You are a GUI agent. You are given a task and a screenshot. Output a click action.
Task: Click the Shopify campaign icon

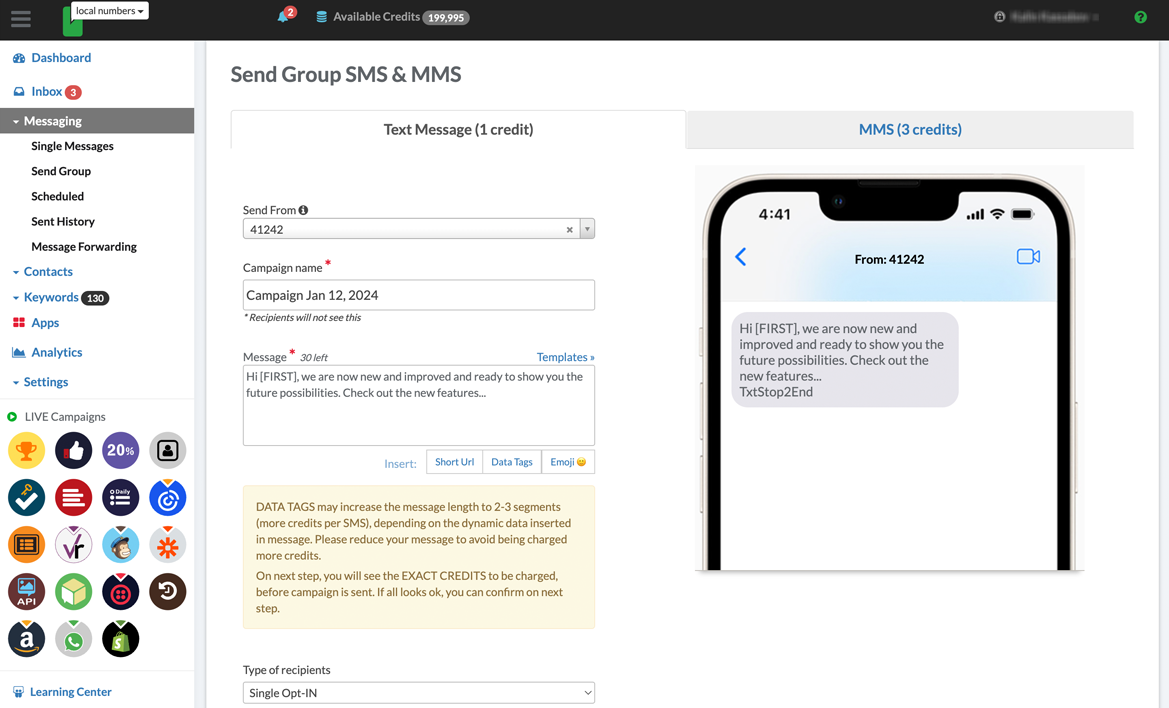point(120,638)
